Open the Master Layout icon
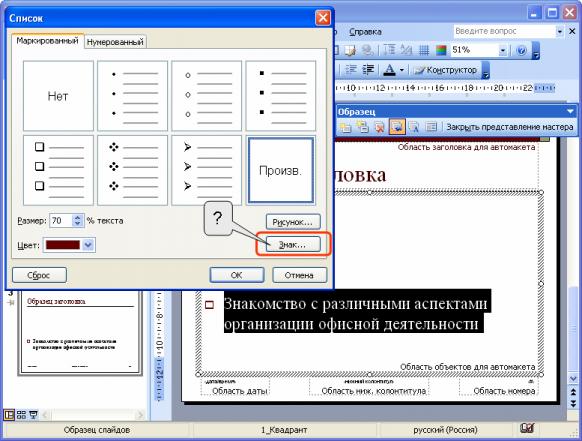Image resolution: width=582 pixels, height=441 pixels. (431, 127)
